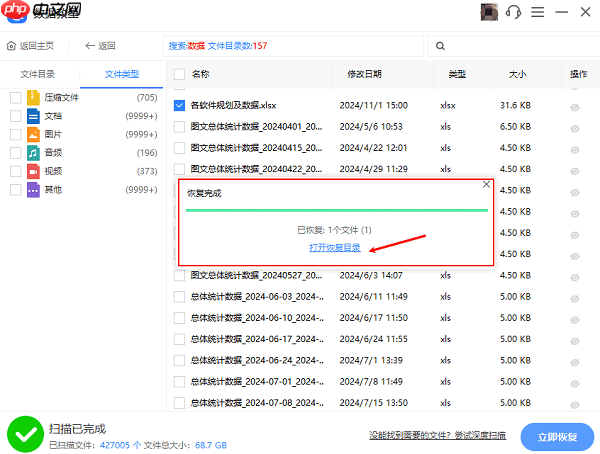Image resolution: width=600 pixels, height=454 pixels.
Task: Click the 视频 camera icon
Action: tap(33, 171)
